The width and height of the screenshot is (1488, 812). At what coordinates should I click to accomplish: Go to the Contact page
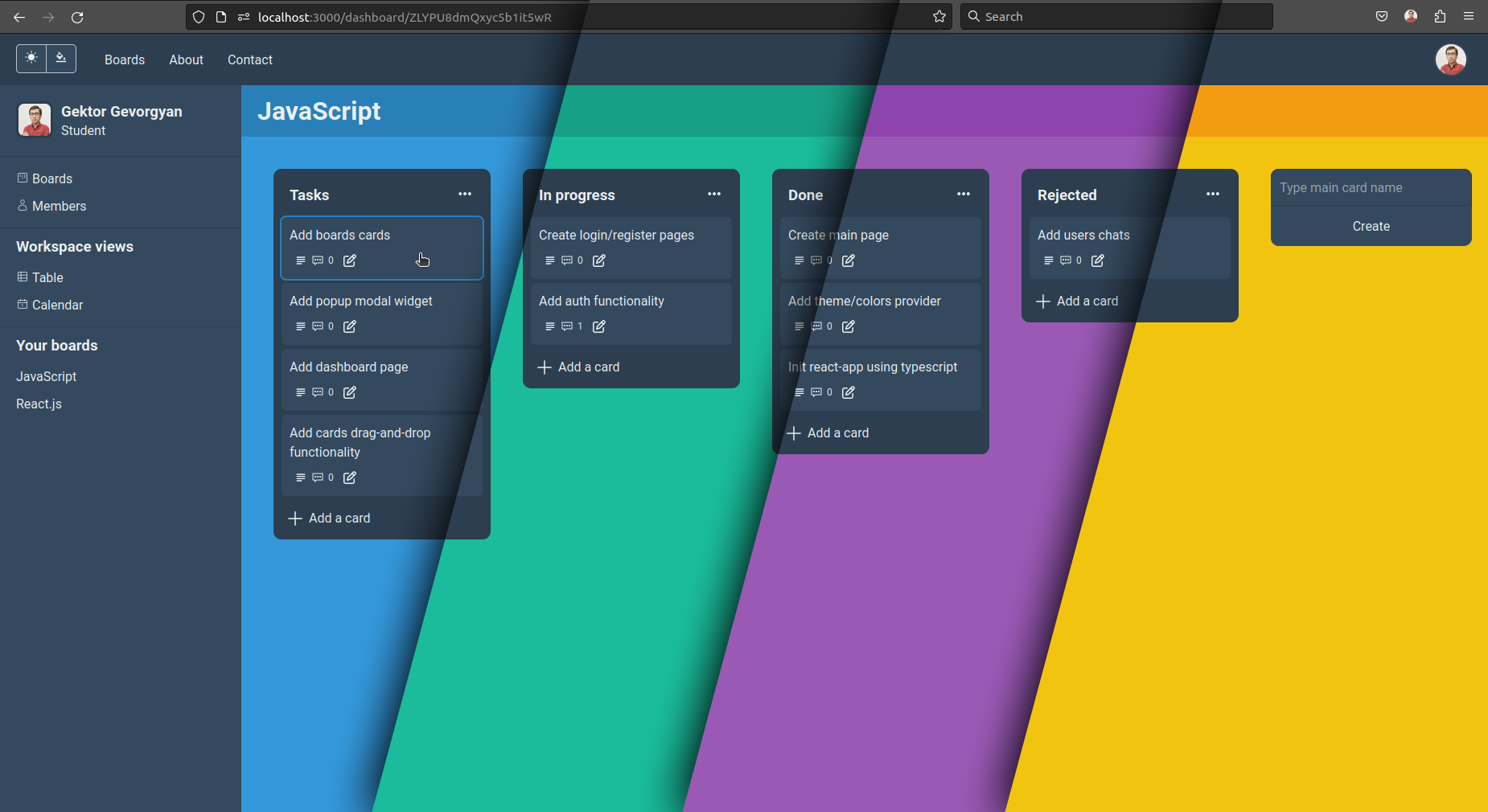pos(249,59)
